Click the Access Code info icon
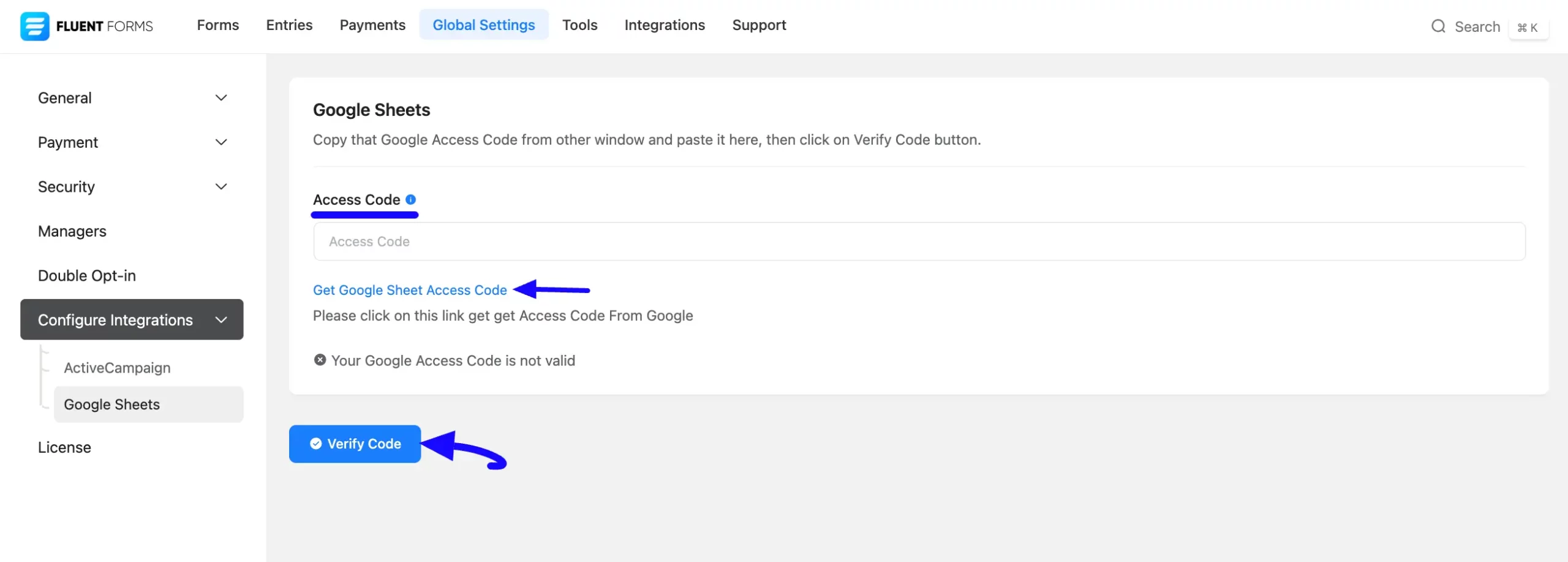This screenshot has height=562, width=1568. coord(410,199)
